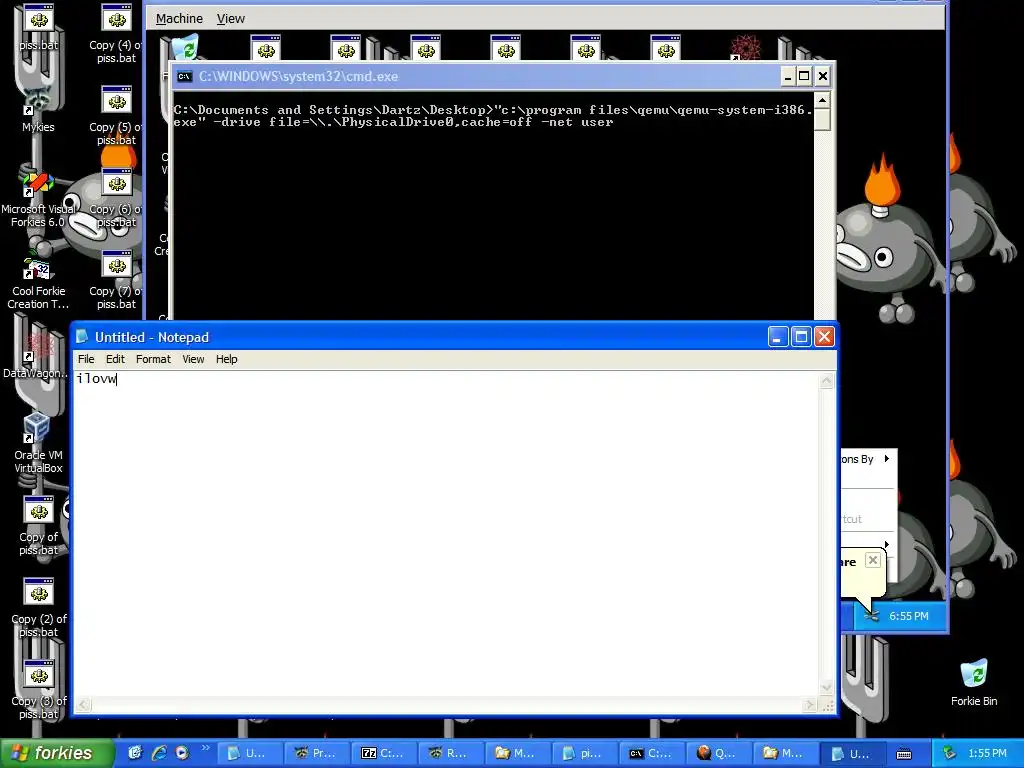Select Microsoft Visual Forkies 6.0 shortcut
Screen dimensions: 1024x768
point(38,199)
